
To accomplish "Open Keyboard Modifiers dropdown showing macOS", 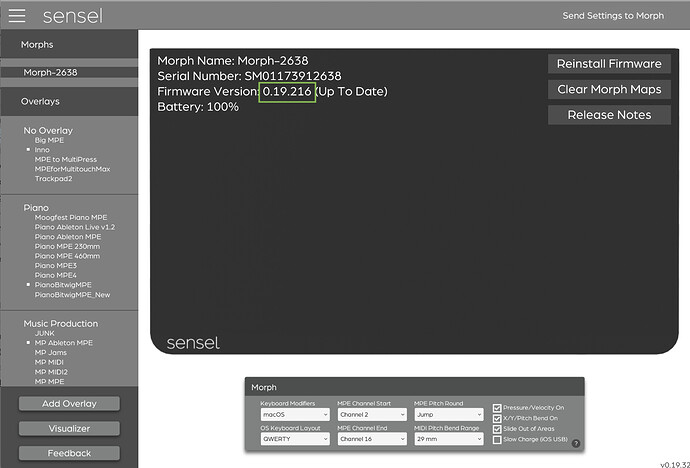I will 295,414.
